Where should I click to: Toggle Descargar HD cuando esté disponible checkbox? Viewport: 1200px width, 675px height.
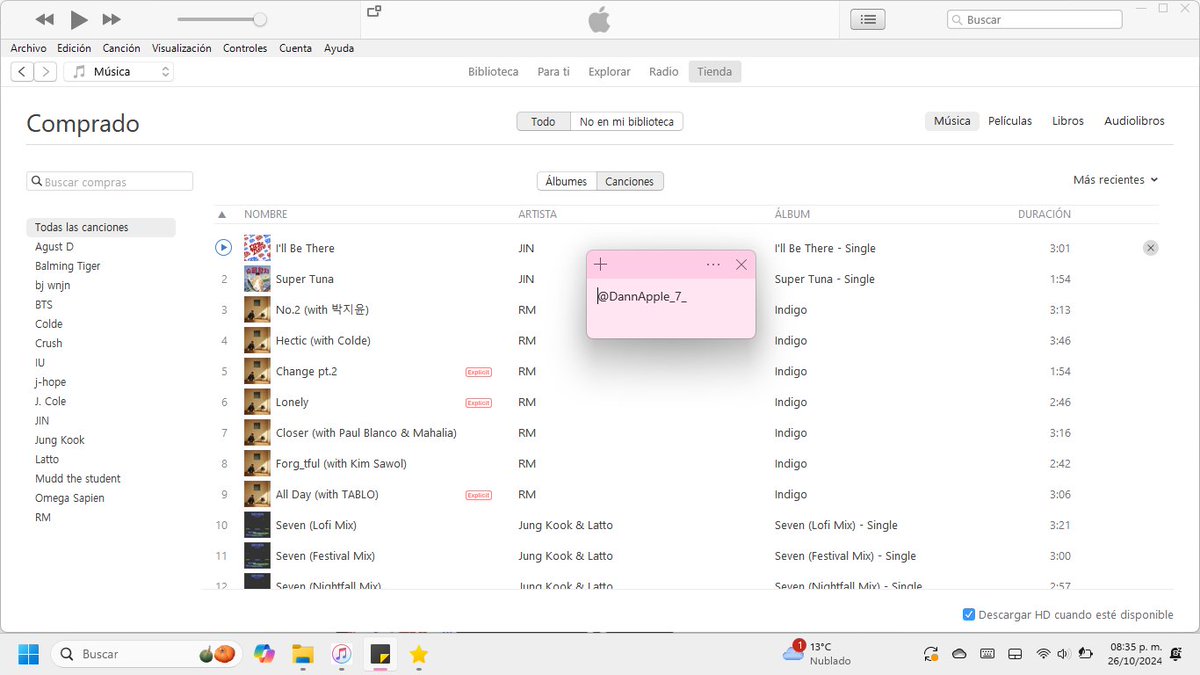coord(968,615)
